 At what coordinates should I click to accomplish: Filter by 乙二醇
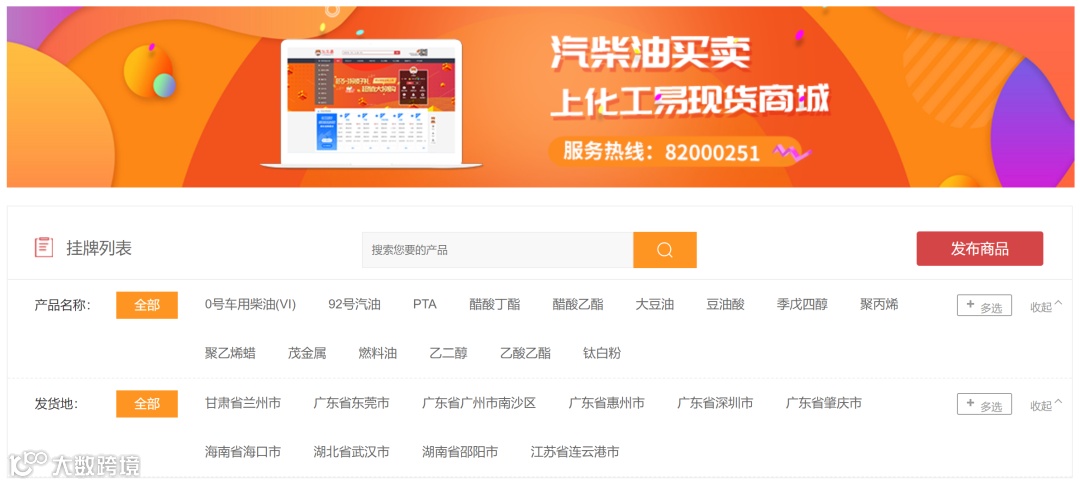(x=448, y=353)
